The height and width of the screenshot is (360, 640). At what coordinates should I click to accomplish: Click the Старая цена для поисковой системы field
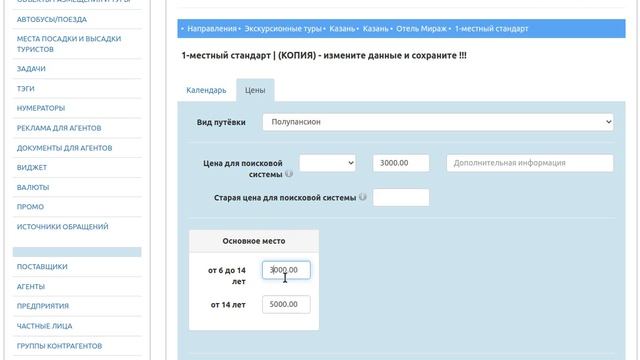coord(401,198)
